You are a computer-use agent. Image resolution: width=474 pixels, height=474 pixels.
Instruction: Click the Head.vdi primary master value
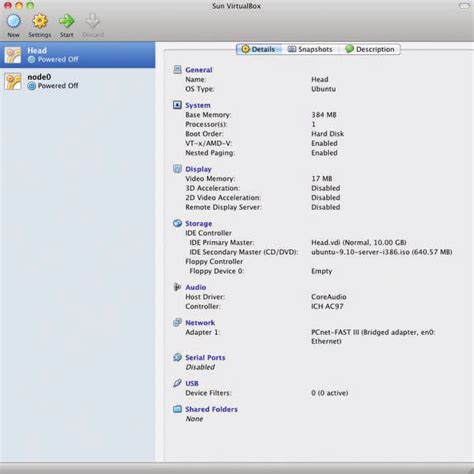(x=359, y=243)
